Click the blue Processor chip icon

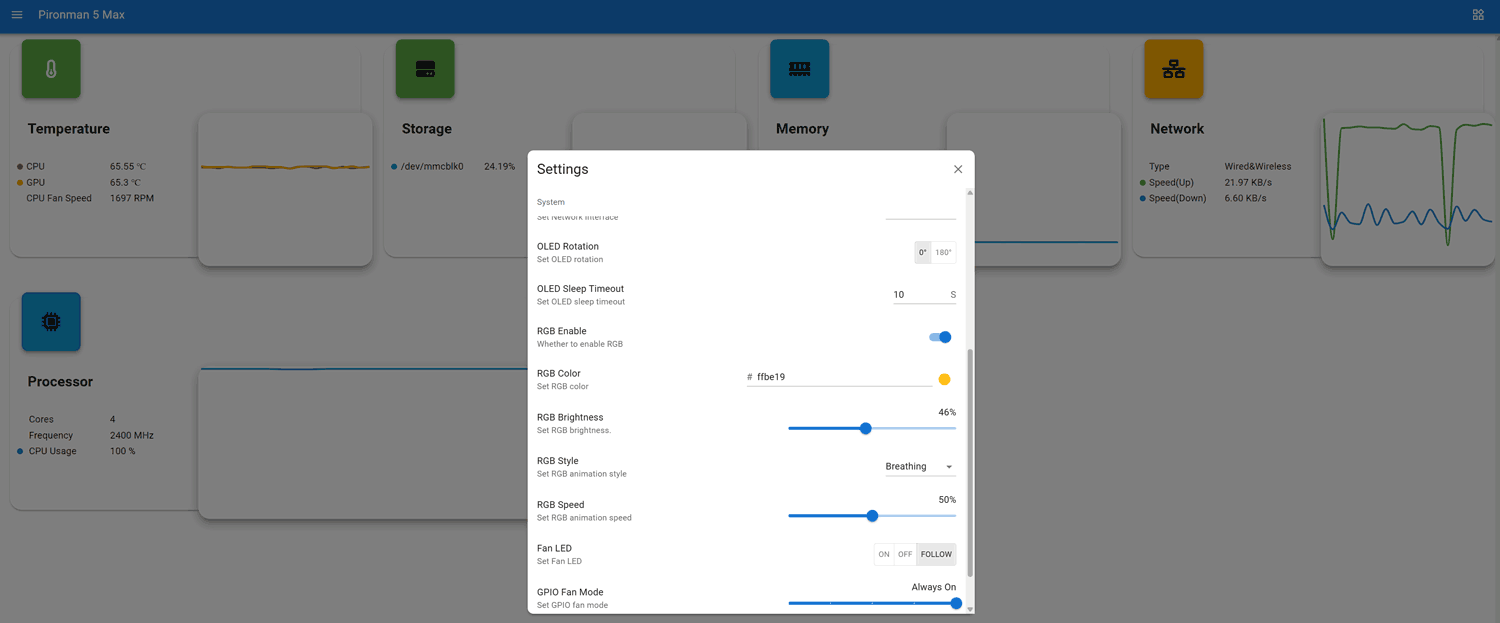coord(51,322)
